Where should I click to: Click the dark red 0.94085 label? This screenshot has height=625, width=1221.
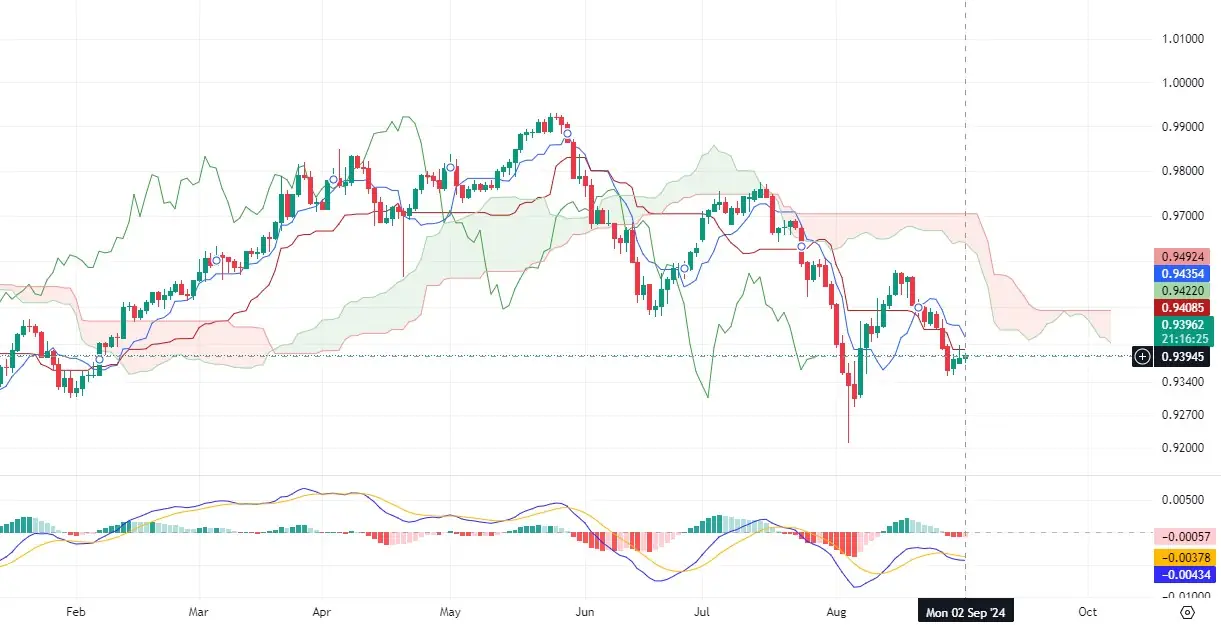[1184, 307]
